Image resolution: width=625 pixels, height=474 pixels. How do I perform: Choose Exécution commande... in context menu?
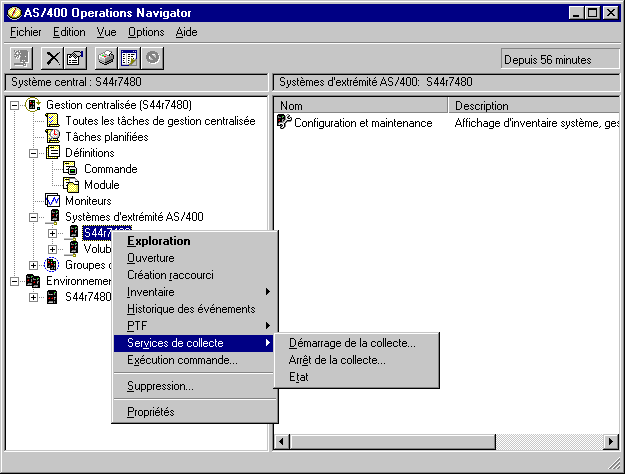[x=194, y=360]
